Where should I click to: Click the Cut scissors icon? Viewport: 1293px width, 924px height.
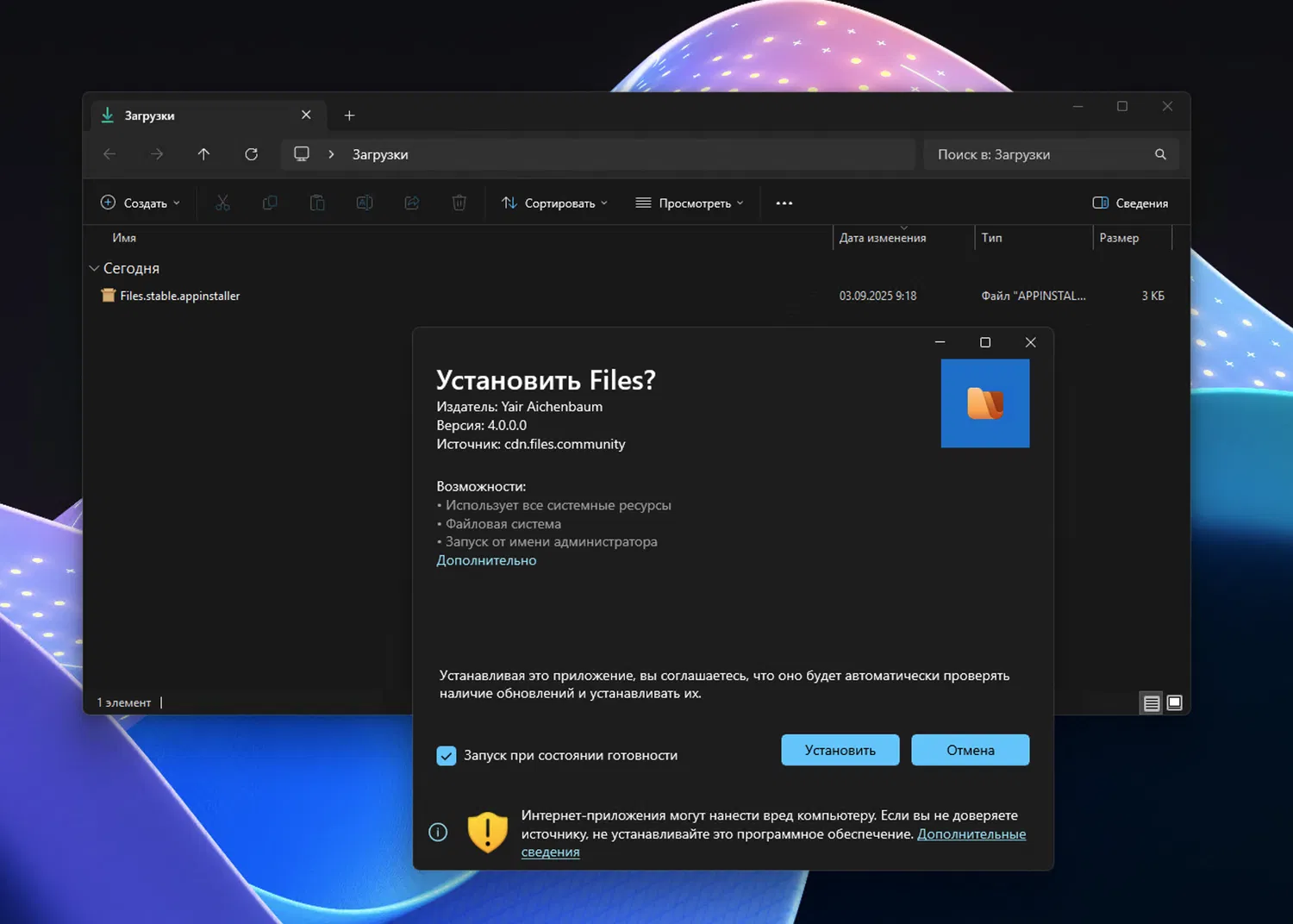[222, 203]
